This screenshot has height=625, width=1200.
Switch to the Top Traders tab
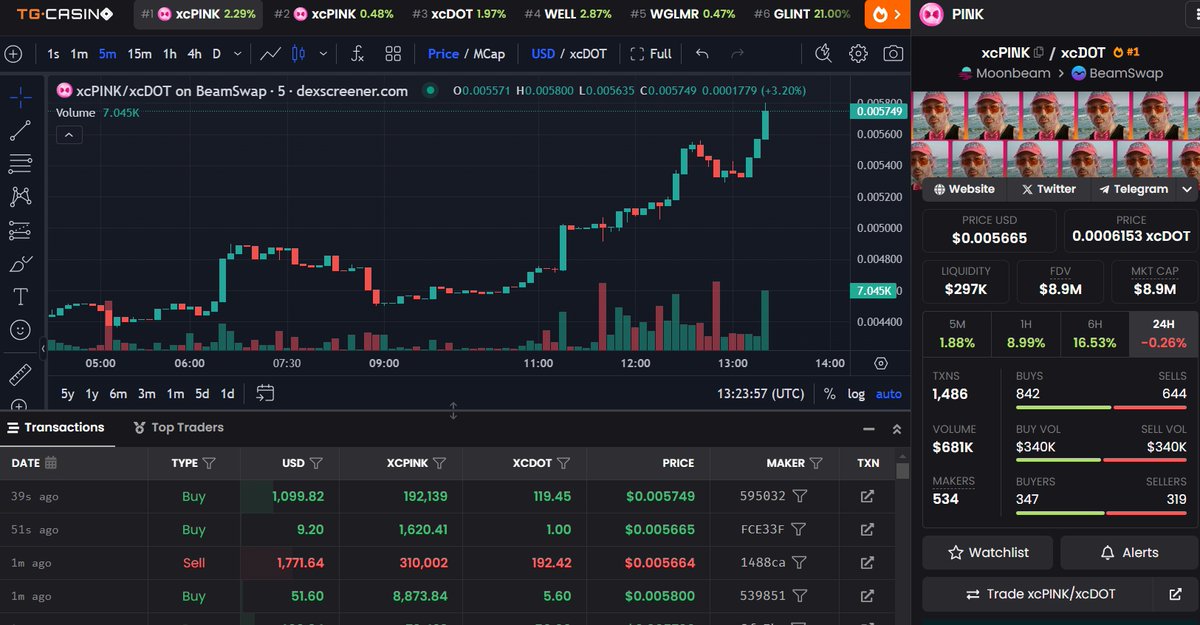[x=178, y=427]
